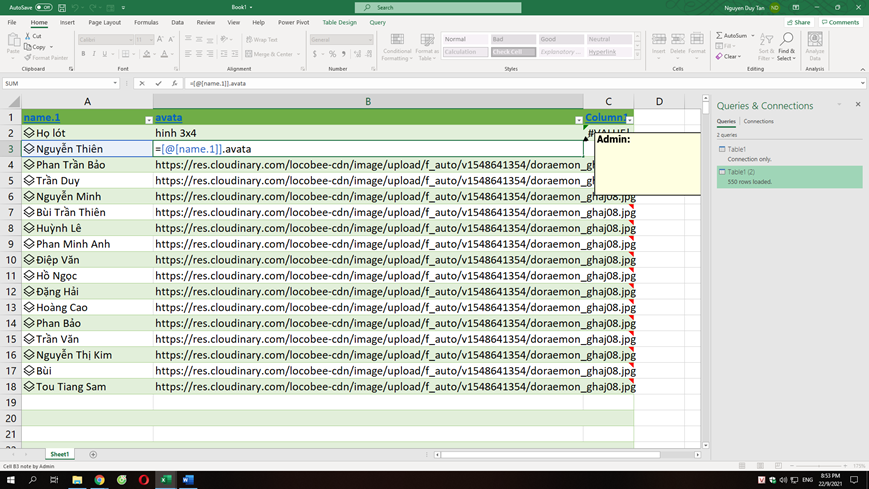869x489 pixels.
Task: Expand the formula bar
Action: 862,83
